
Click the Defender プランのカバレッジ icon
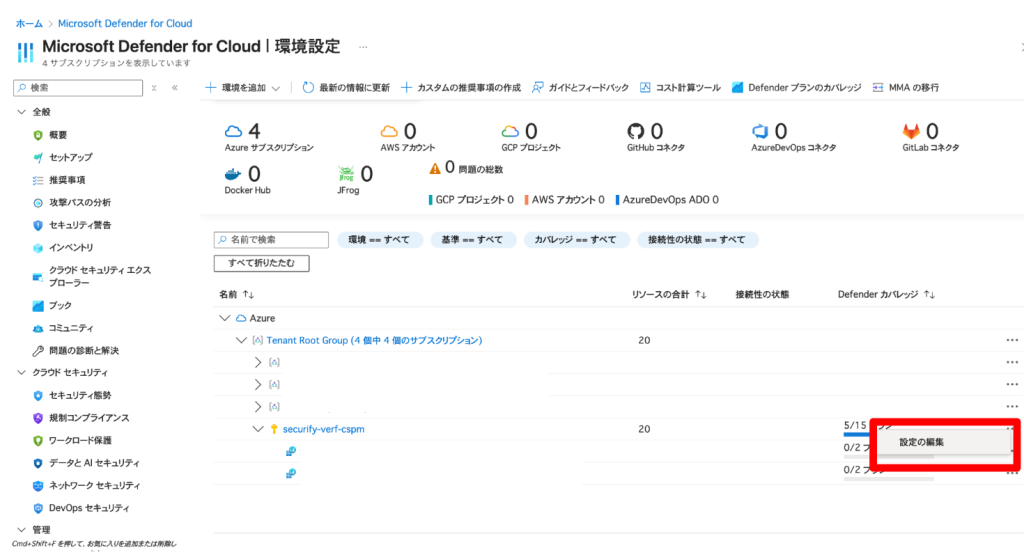tap(739, 88)
